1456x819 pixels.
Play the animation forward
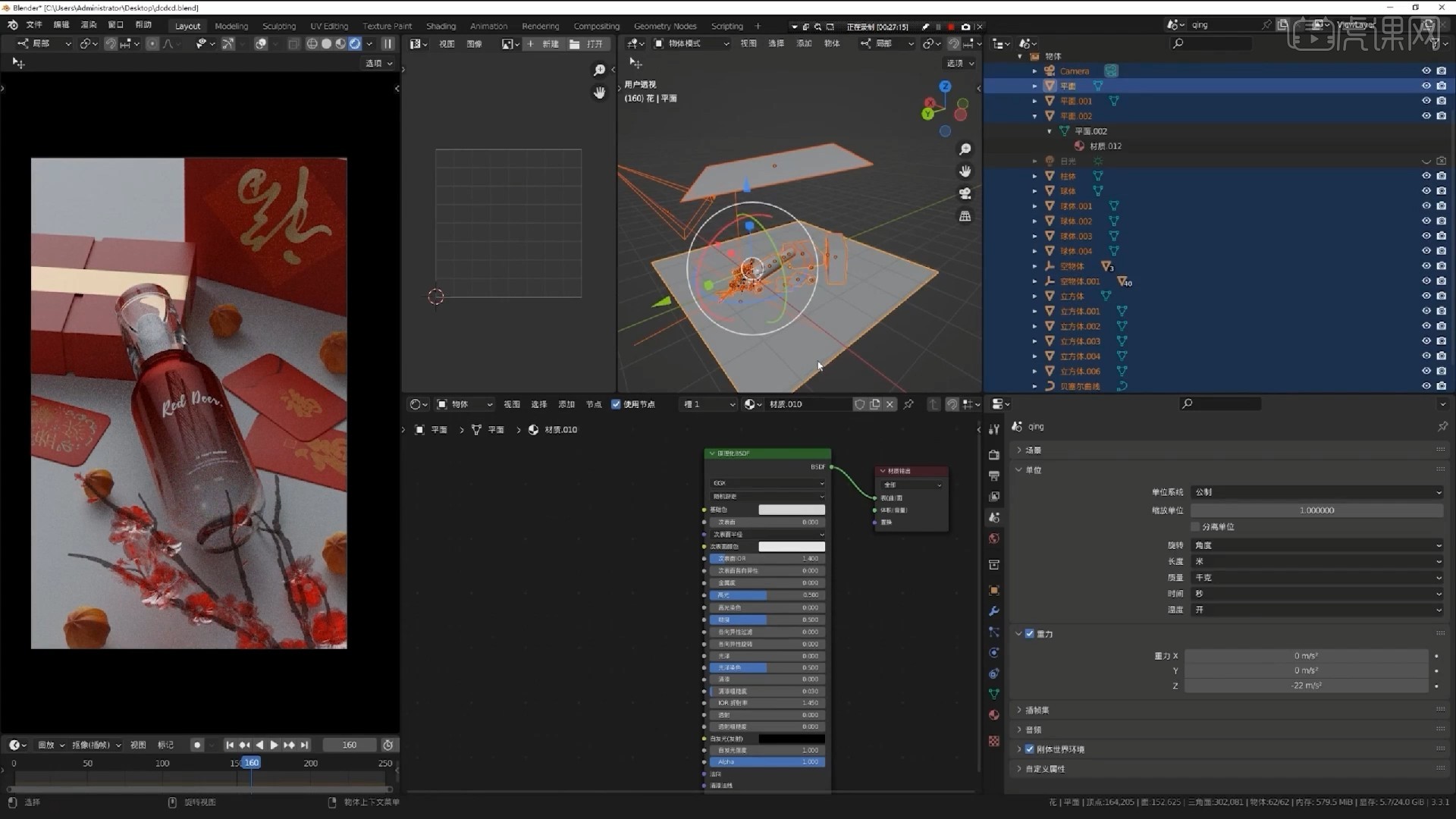[275, 745]
